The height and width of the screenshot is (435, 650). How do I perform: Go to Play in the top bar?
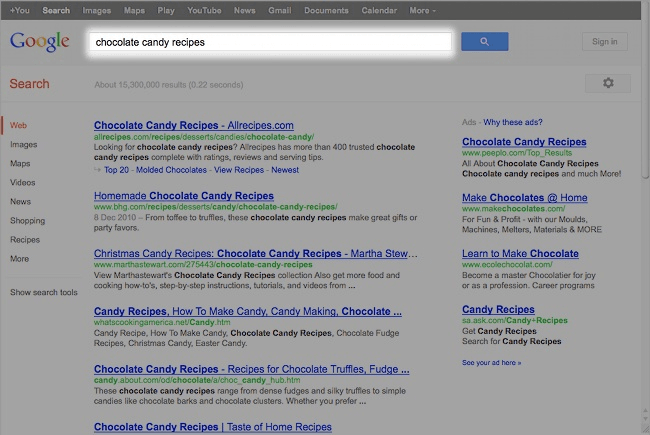[166, 10]
